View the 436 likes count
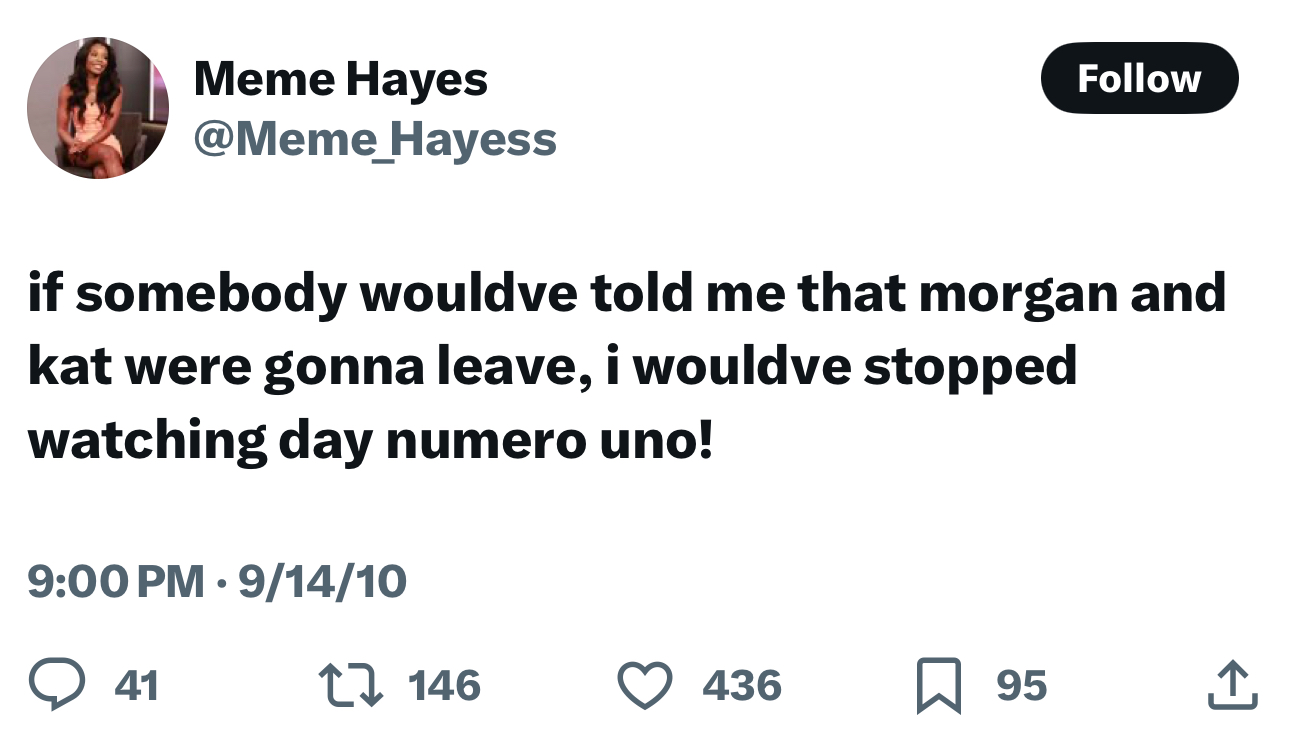1290x746 pixels. point(742,686)
